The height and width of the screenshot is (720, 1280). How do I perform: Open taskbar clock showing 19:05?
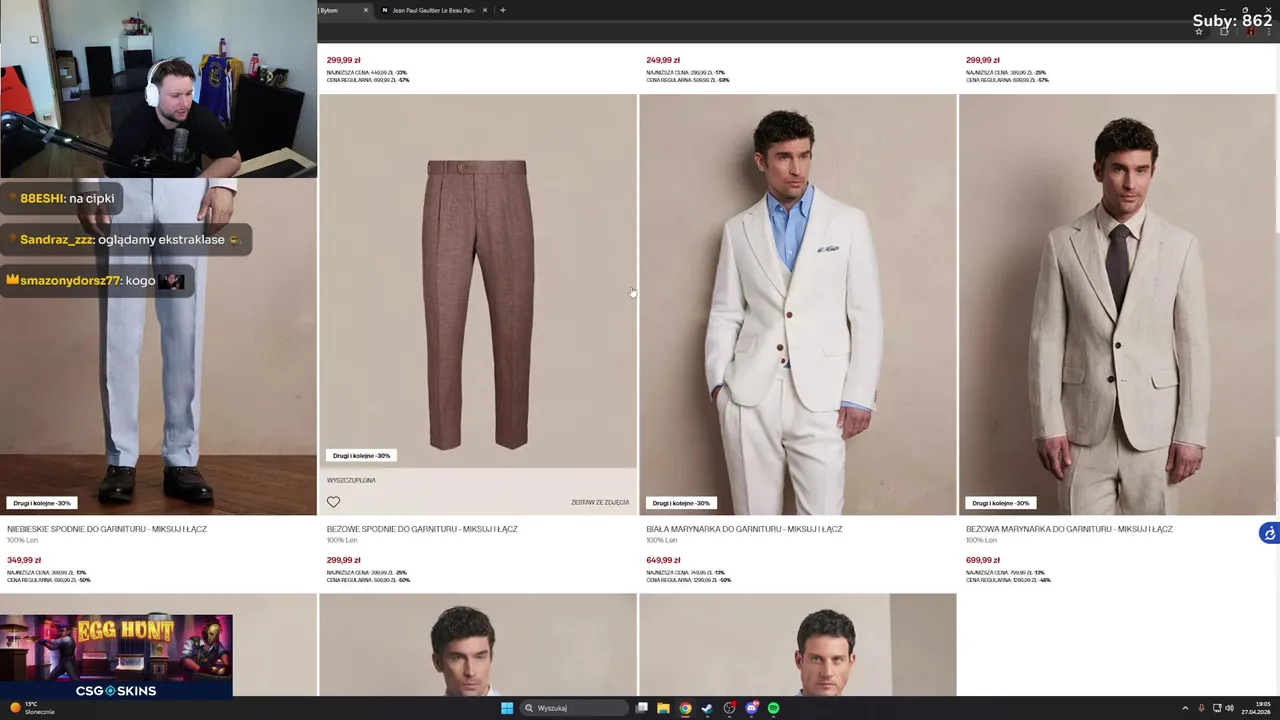click(x=1257, y=708)
